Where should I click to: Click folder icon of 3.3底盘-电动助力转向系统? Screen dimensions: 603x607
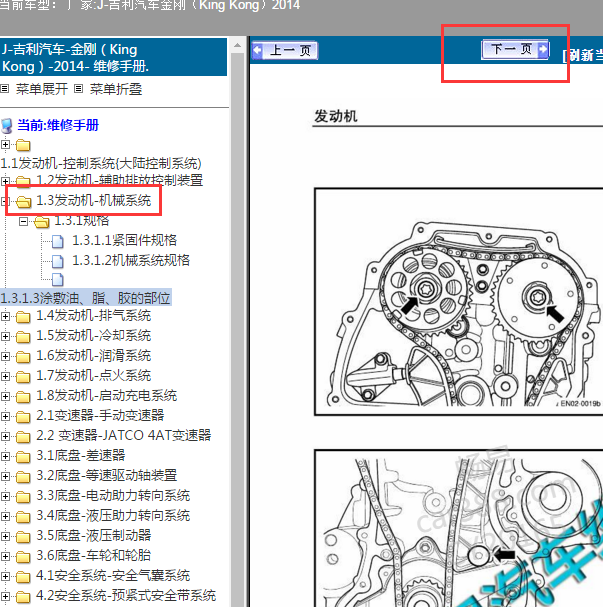(23, 497)
